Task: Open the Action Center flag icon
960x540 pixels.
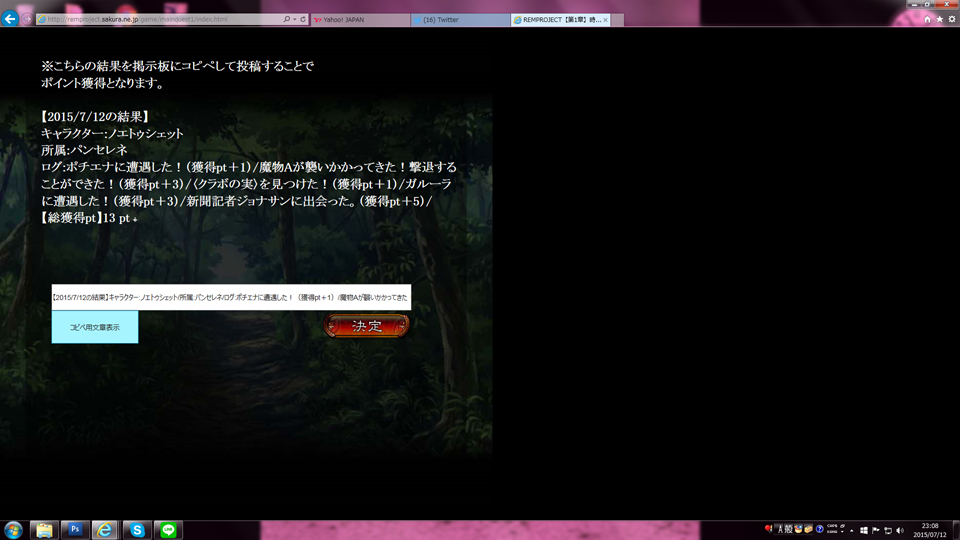Action: [876, 530]
